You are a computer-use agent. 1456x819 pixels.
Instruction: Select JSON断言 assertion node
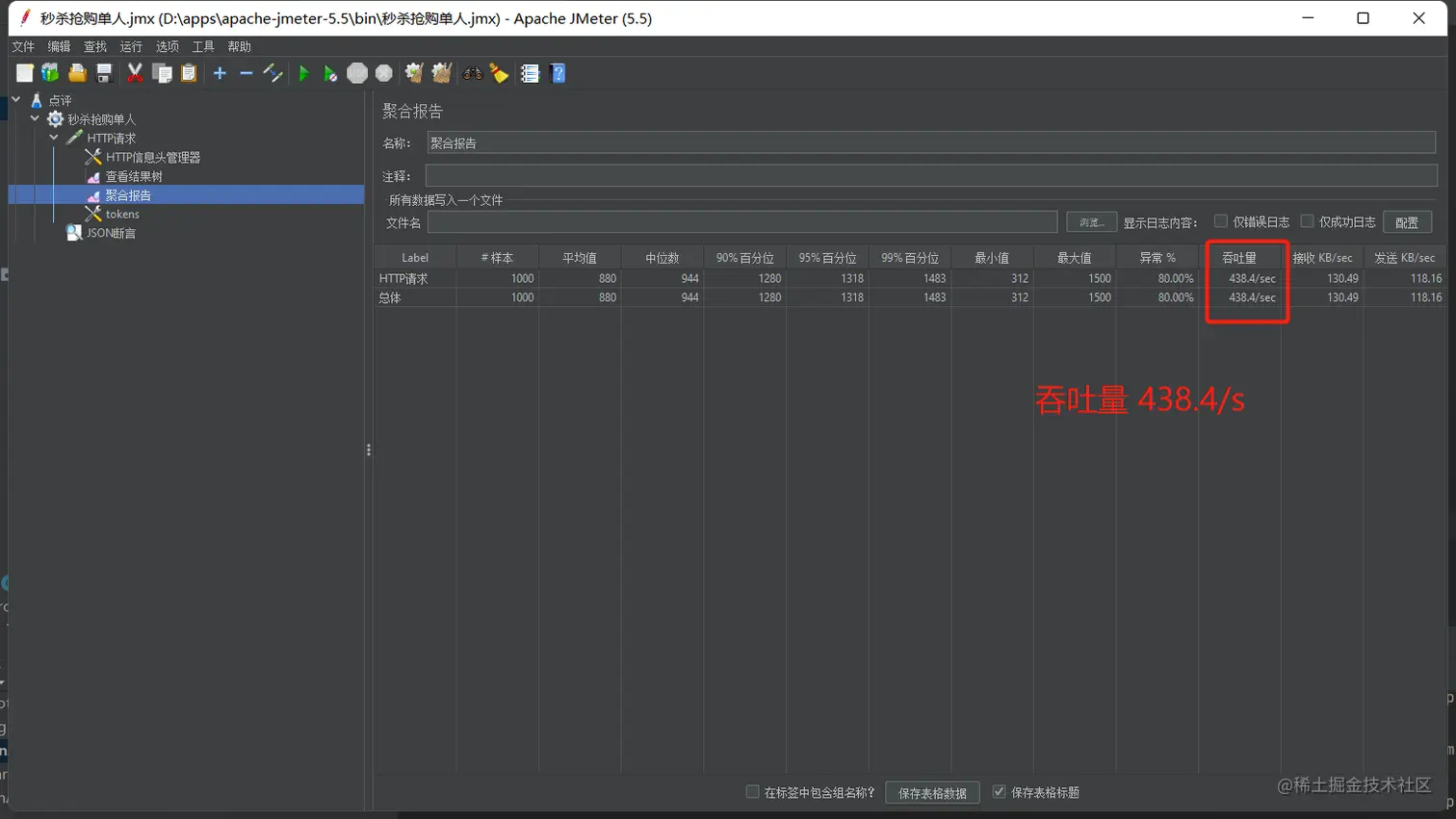[x=111, y=233]
